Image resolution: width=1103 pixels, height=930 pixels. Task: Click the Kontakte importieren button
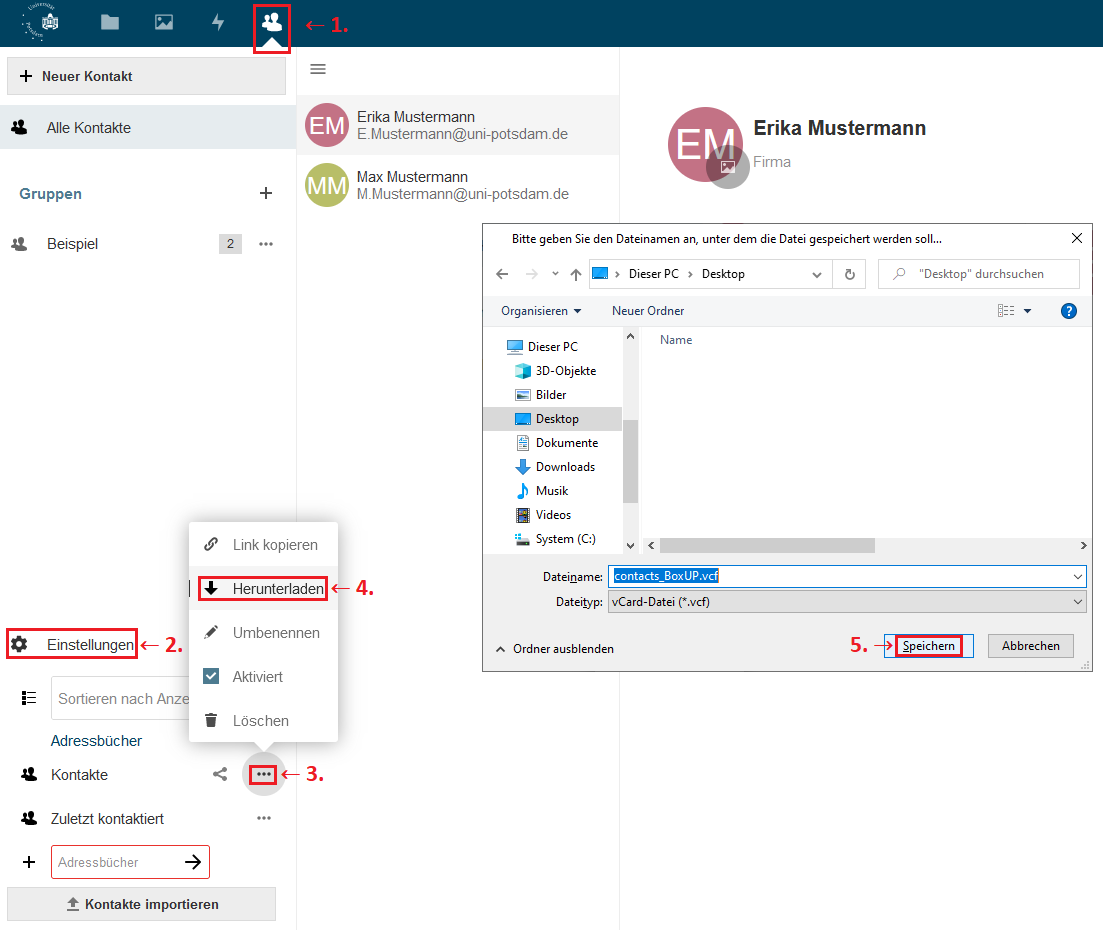click(x=141, y=904)
